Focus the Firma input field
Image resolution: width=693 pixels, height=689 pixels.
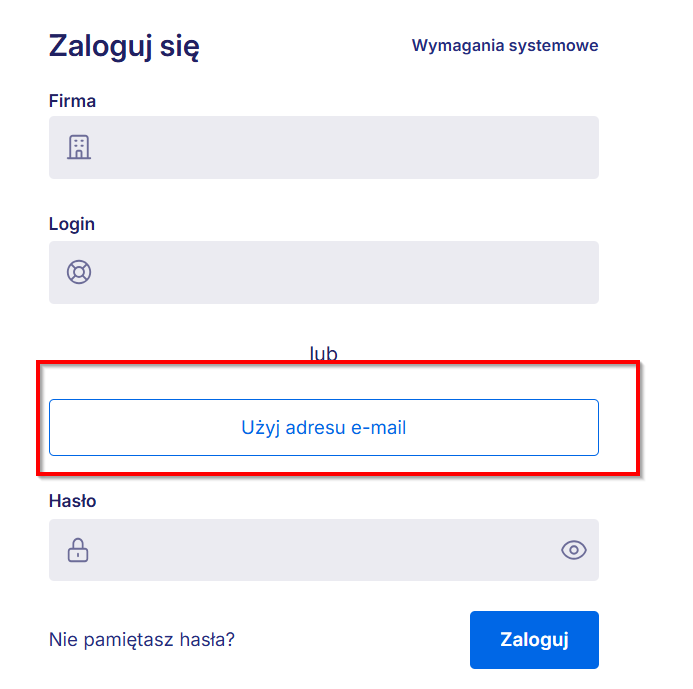[x=340, y=148]
